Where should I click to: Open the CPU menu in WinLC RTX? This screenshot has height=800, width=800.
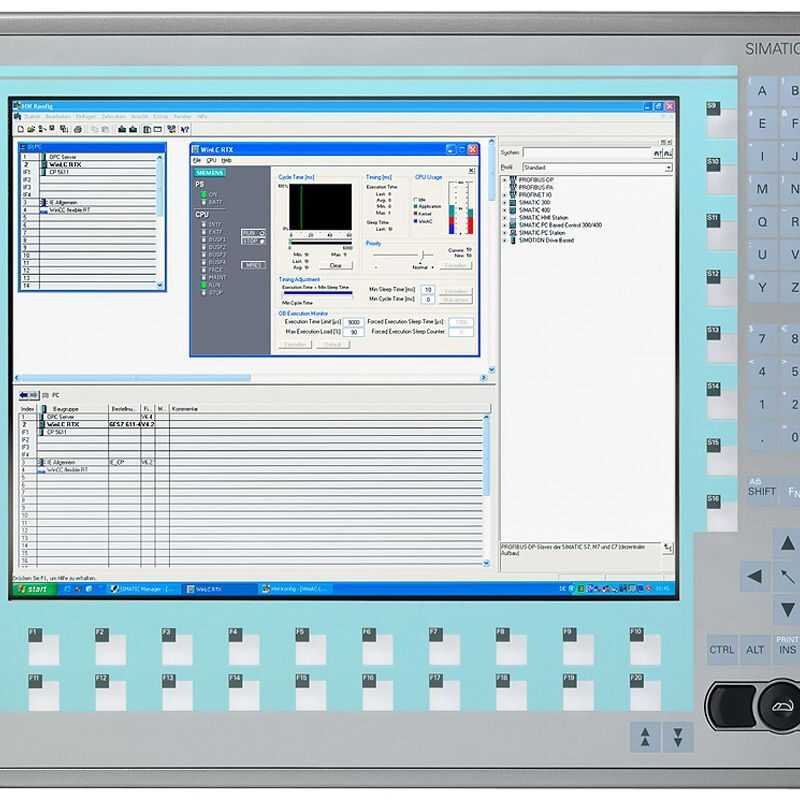click(x=211, y=161)
